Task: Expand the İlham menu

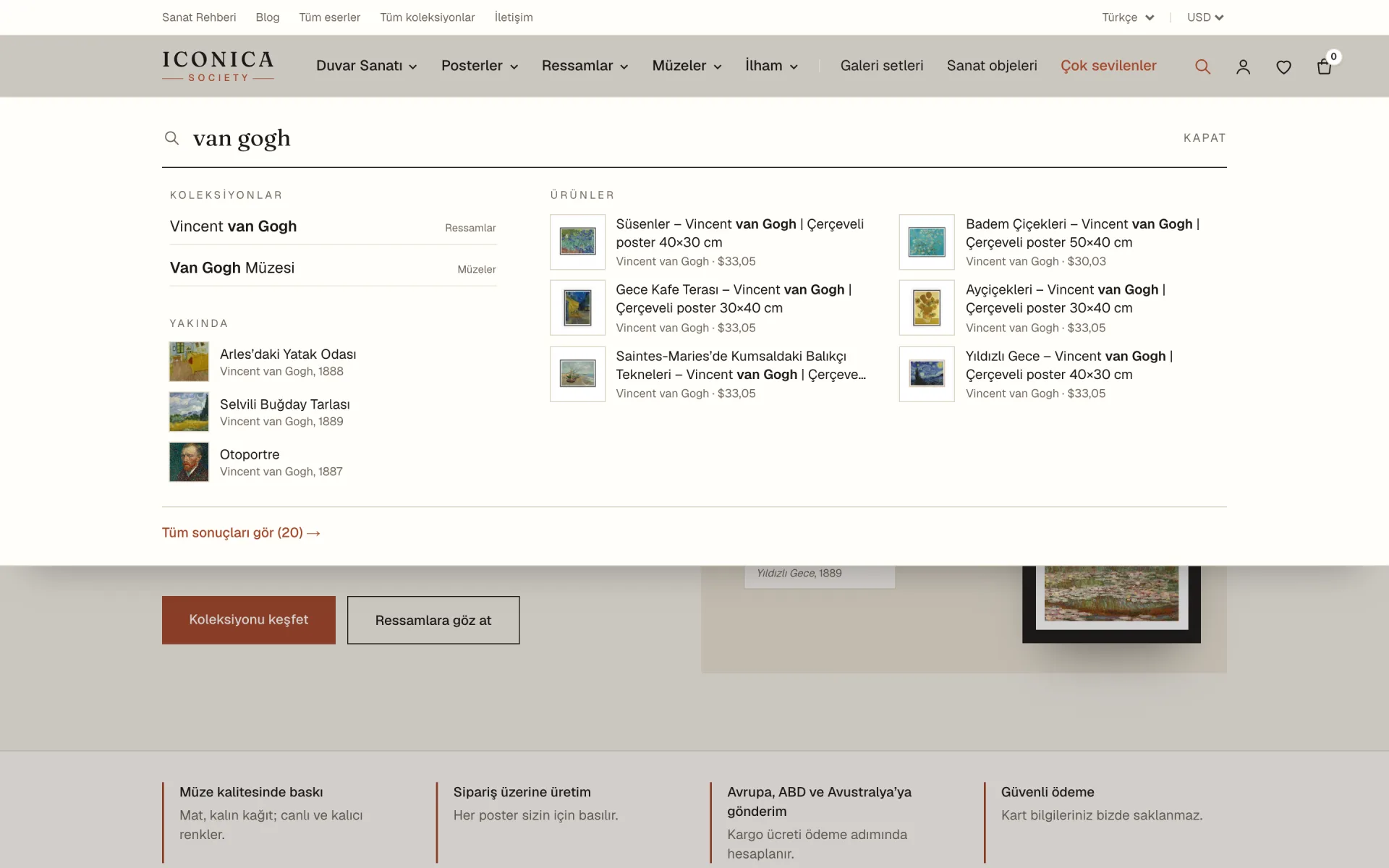Action: 772,66
